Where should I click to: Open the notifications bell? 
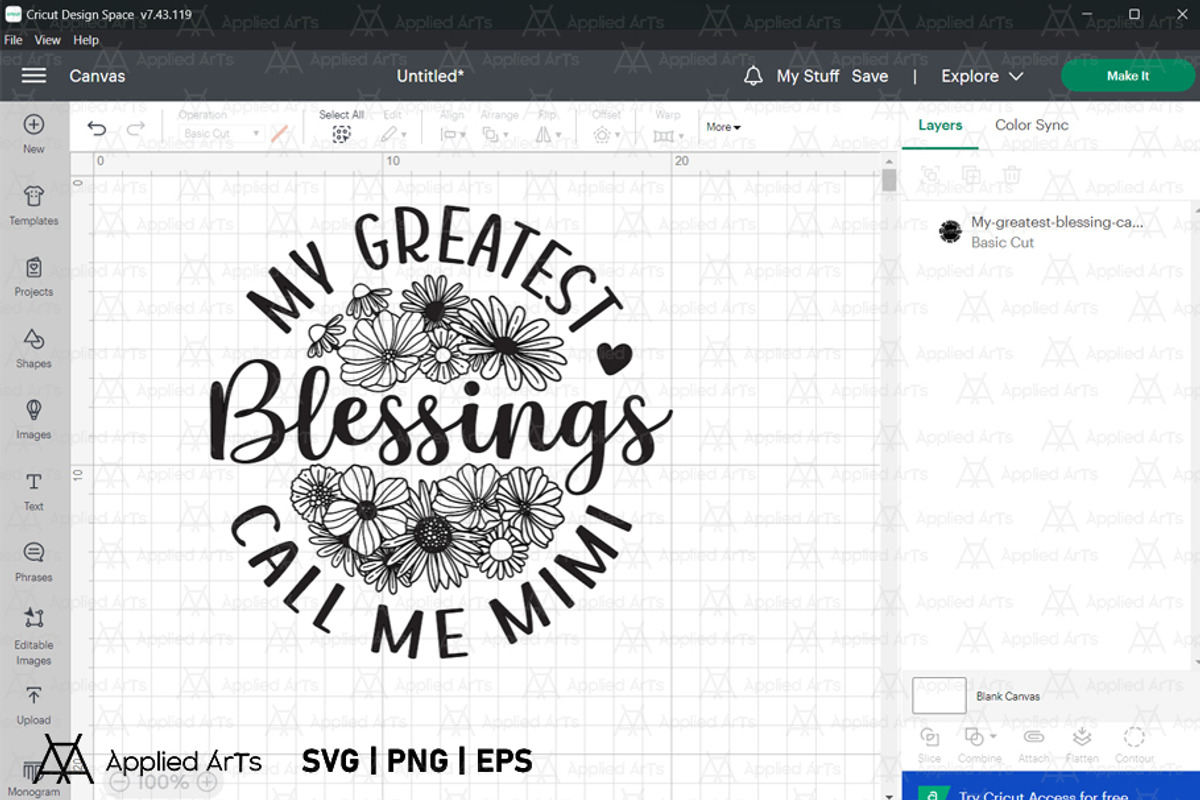(753, 76)
